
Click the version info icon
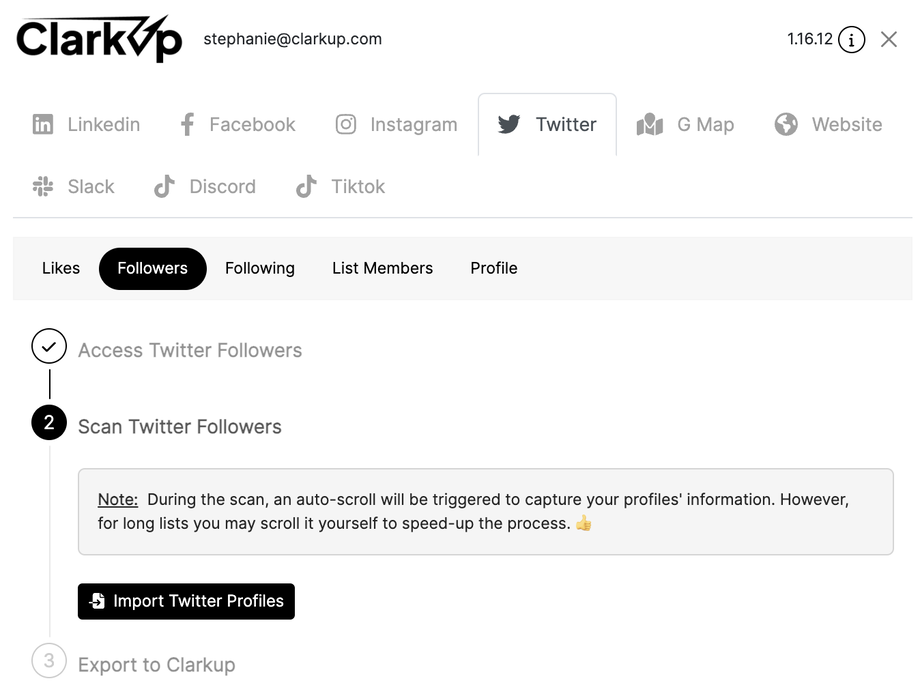click(851, 40)
